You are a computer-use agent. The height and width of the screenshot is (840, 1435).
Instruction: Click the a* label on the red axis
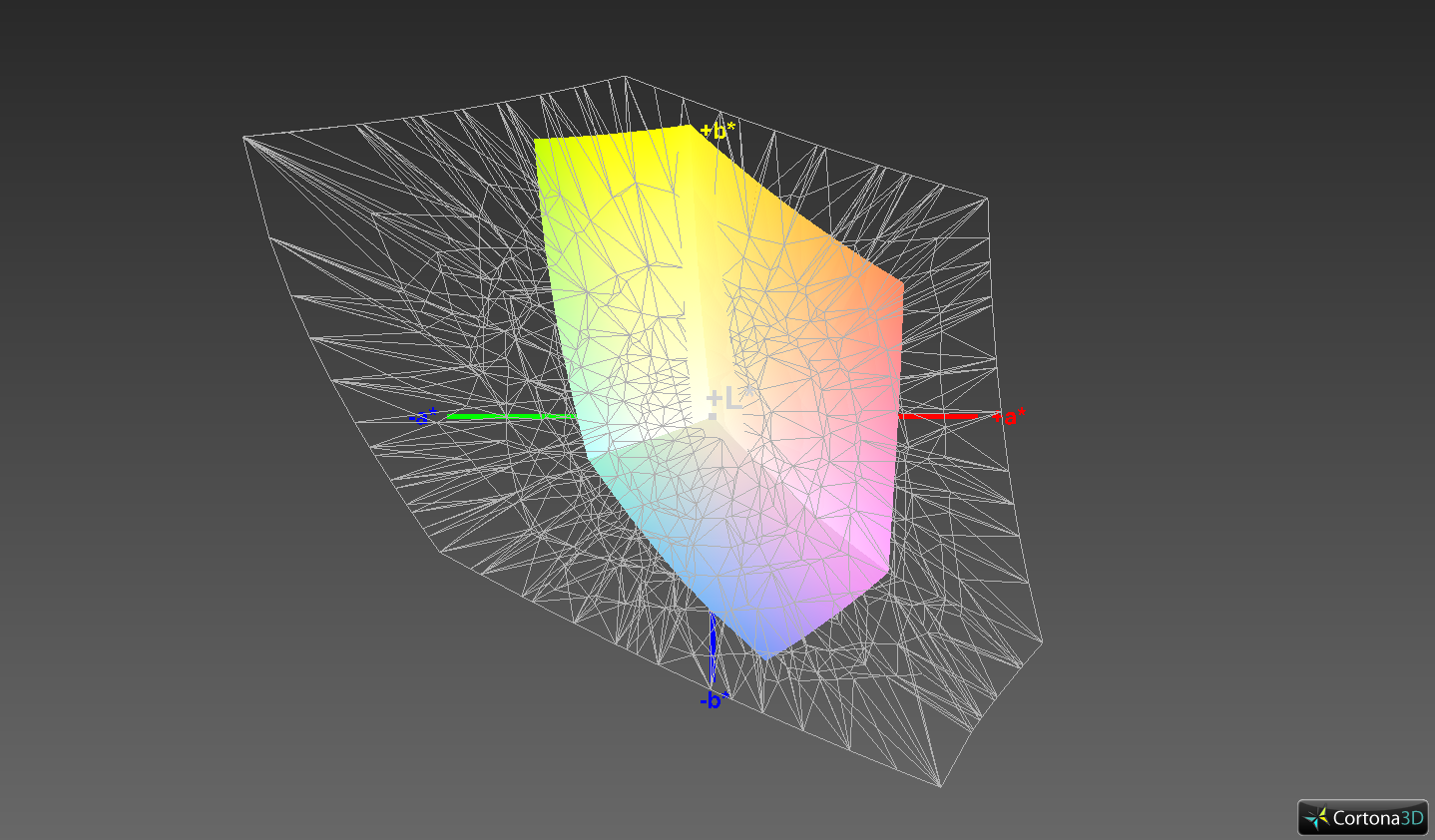(x=1011, y=417)
